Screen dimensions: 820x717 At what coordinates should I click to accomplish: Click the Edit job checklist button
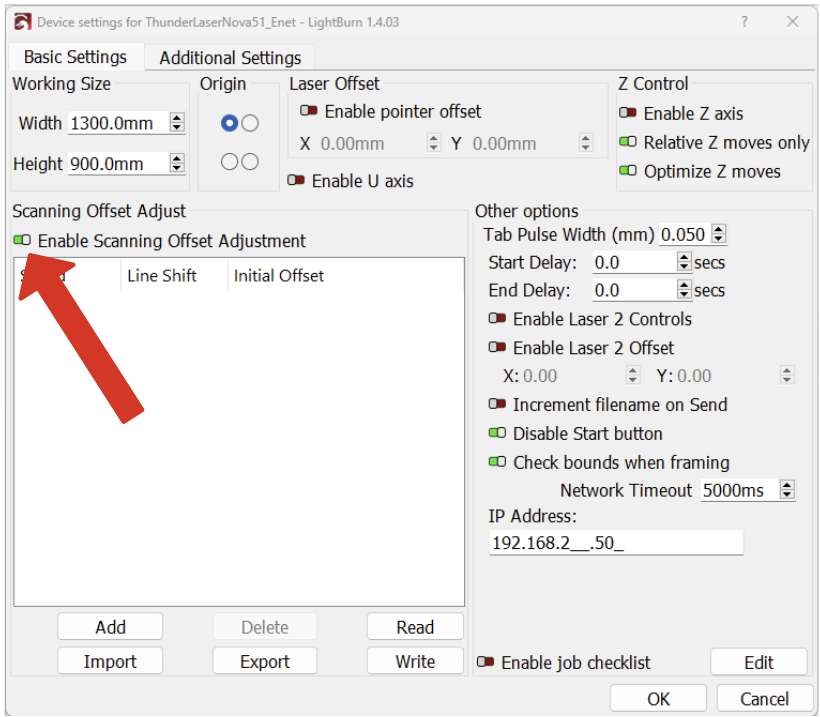point(759,662)
